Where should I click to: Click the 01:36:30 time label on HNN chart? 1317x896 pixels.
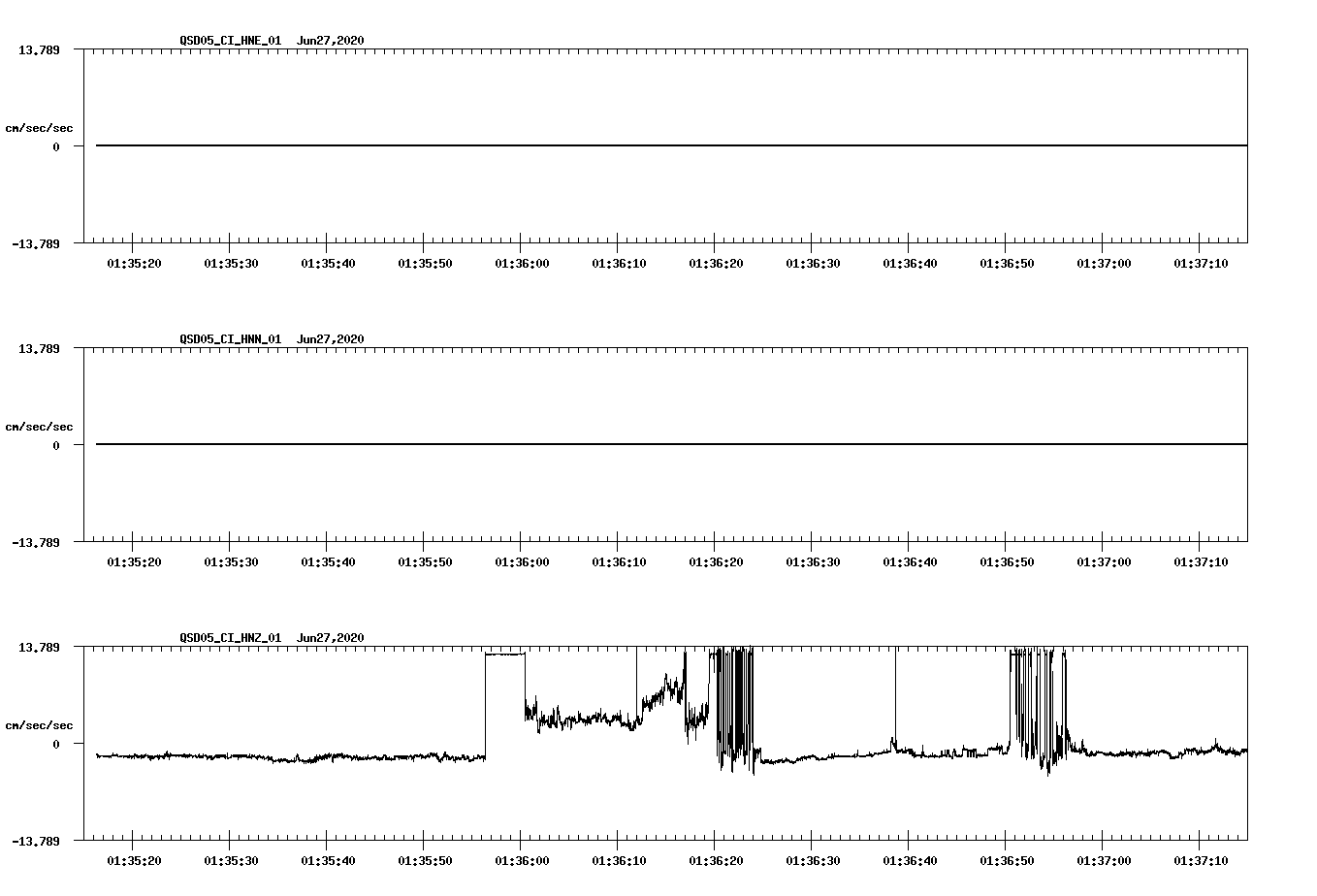click(813, 562)
